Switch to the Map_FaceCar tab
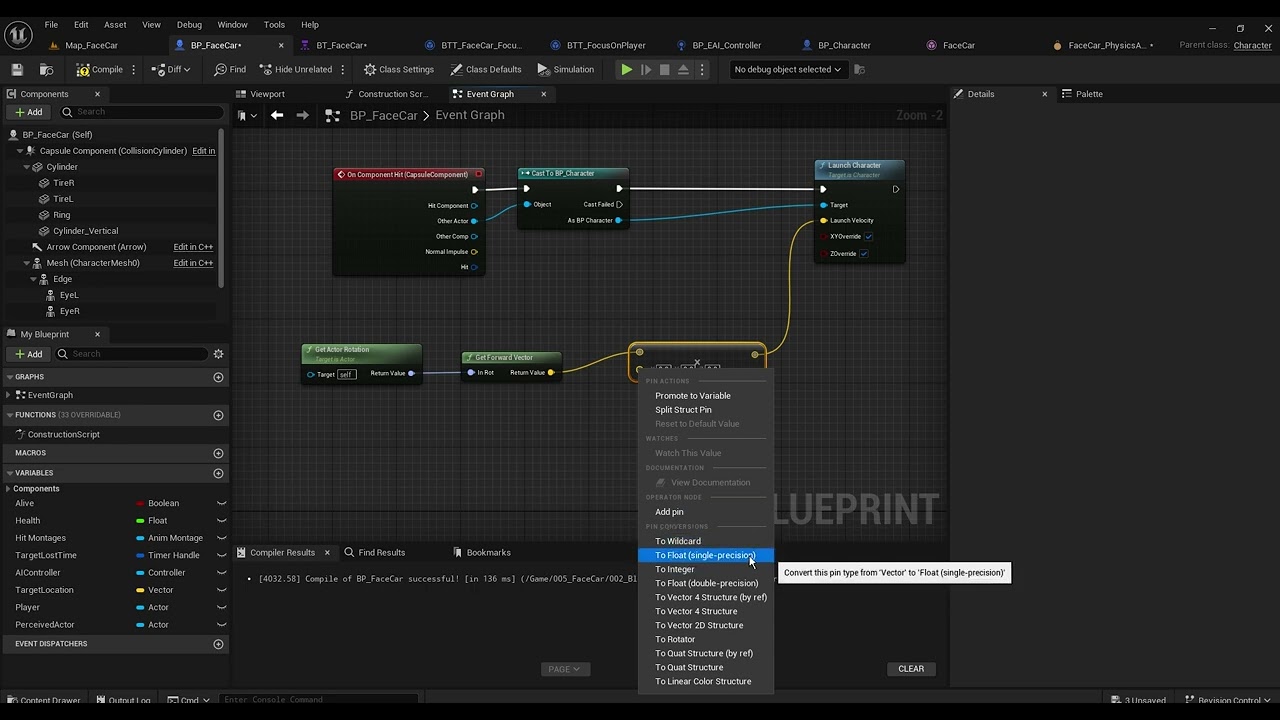This screenshot has width=1280, height=720. [91, 45]
